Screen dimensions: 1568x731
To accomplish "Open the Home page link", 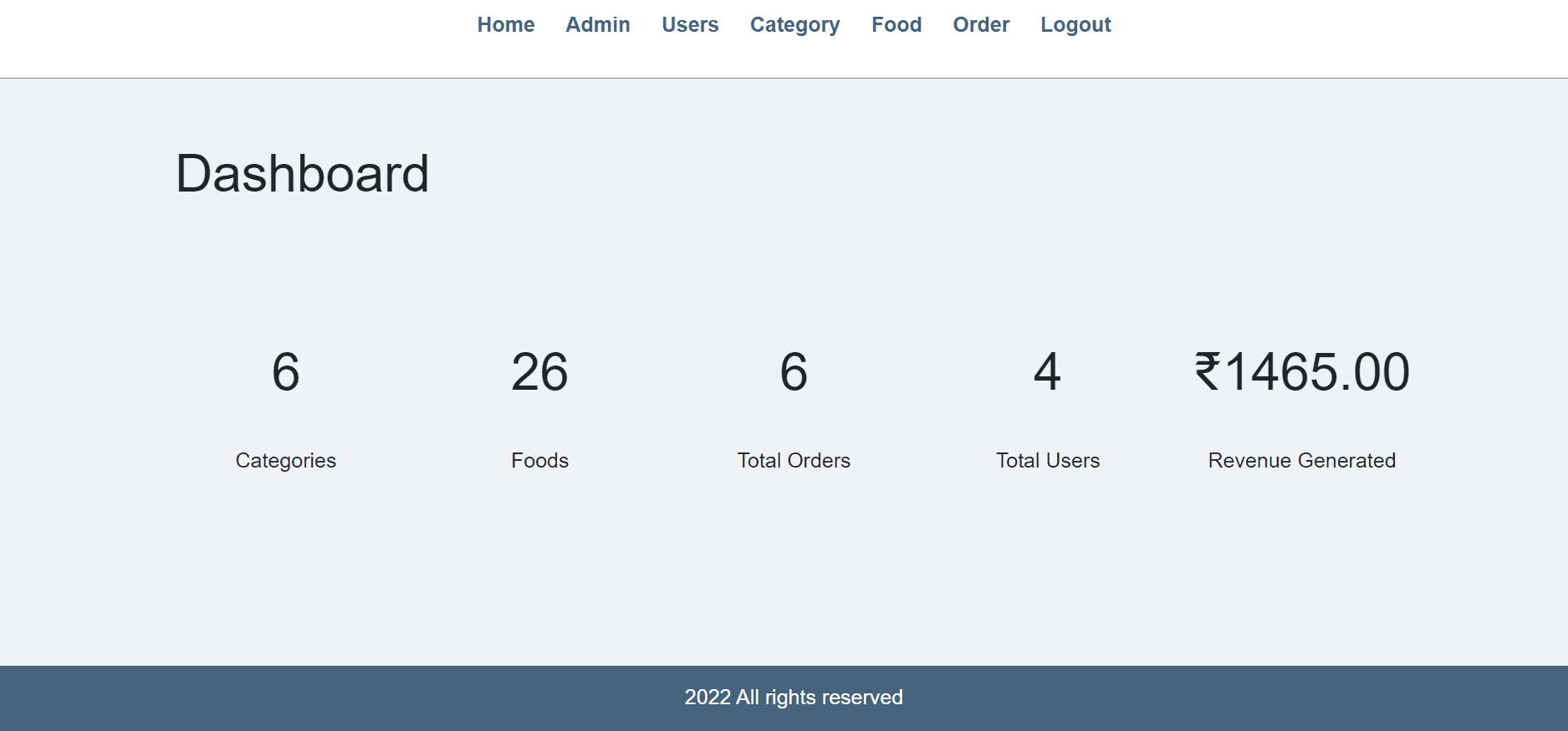I will (x=505, y=25).
